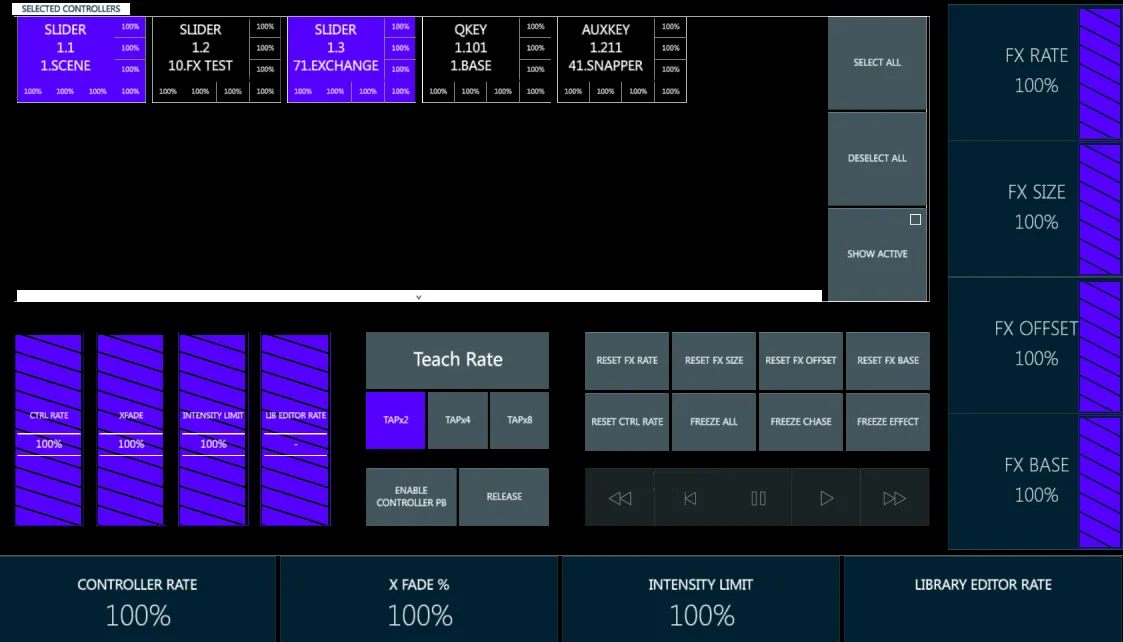Click the FX Rate slider
The width and height of the screenshot is (1123, 642).
[x=1100, y=73]
